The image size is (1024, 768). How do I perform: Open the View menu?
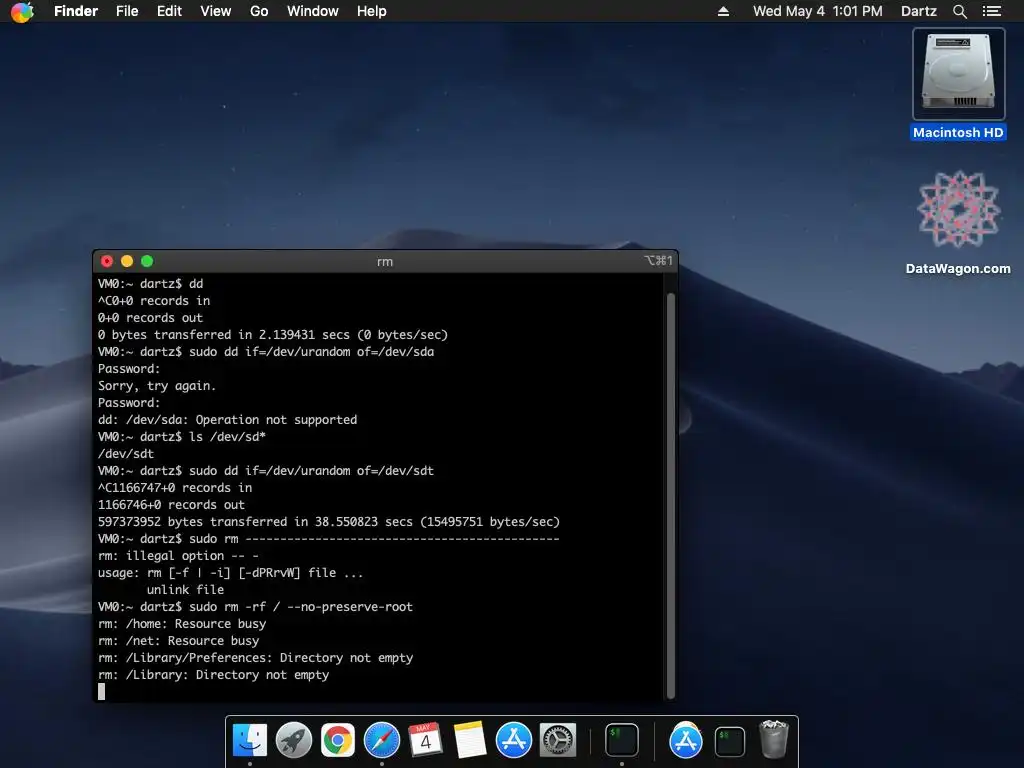pos(216,11)
